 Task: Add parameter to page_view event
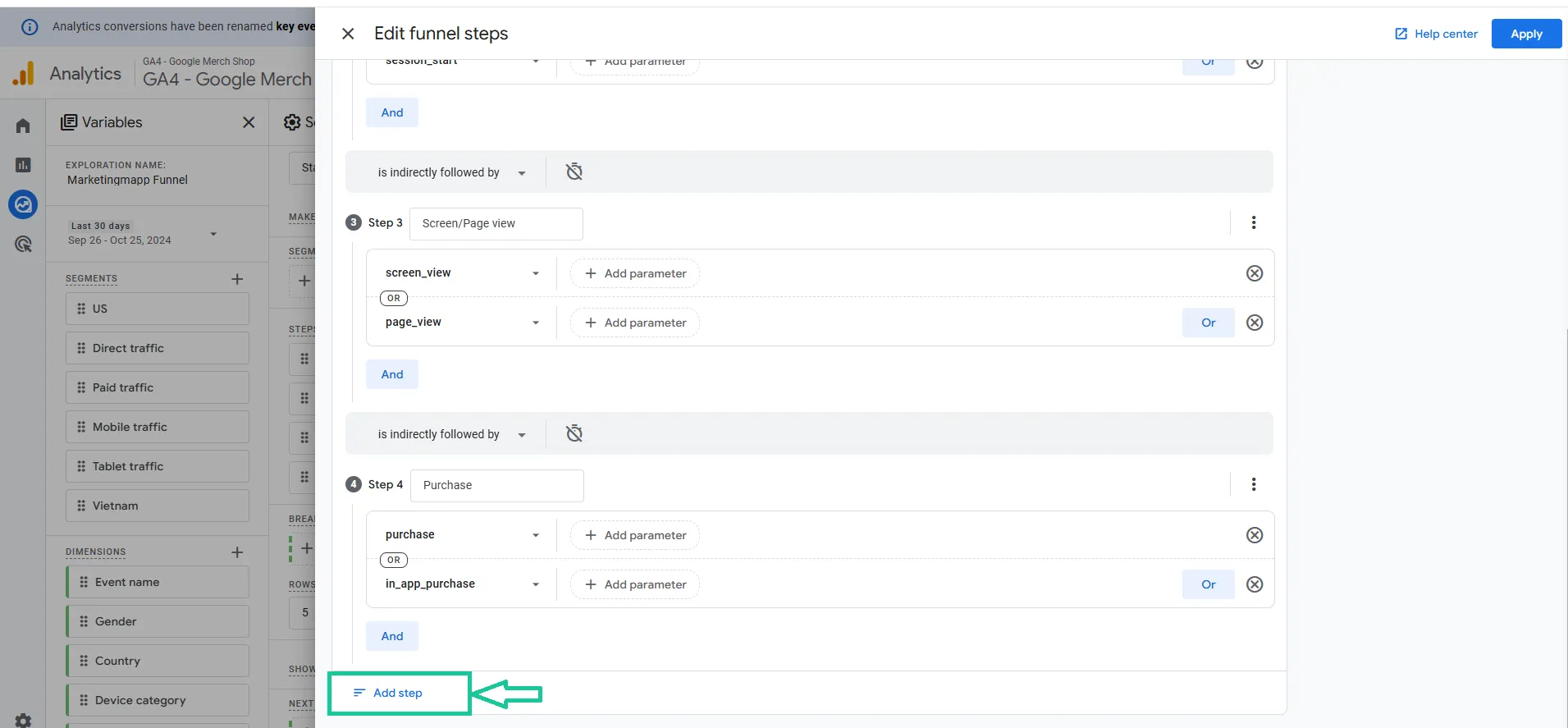click(635, 323)
